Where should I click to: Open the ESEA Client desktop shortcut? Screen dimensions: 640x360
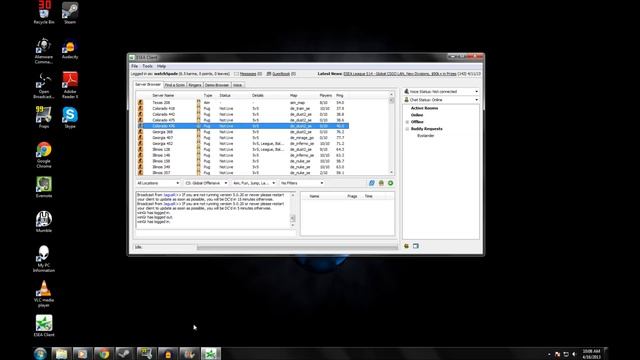44,326
